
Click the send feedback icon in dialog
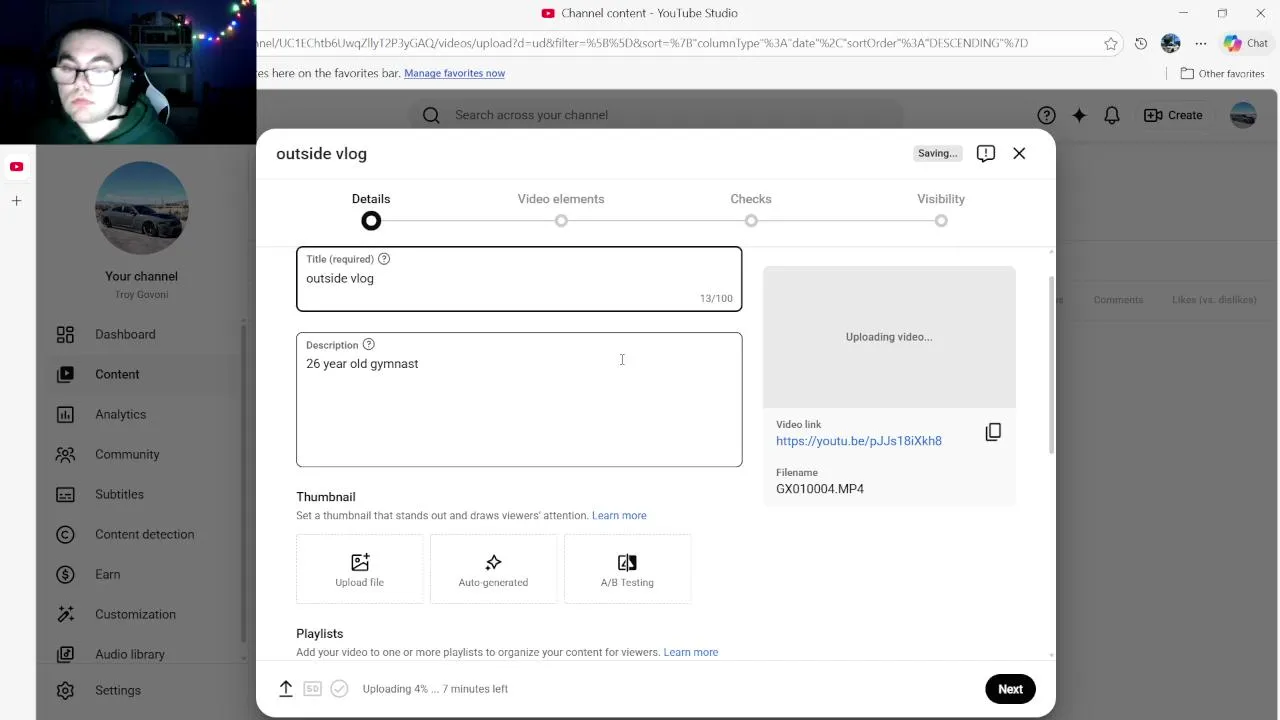tap(986, 153)
